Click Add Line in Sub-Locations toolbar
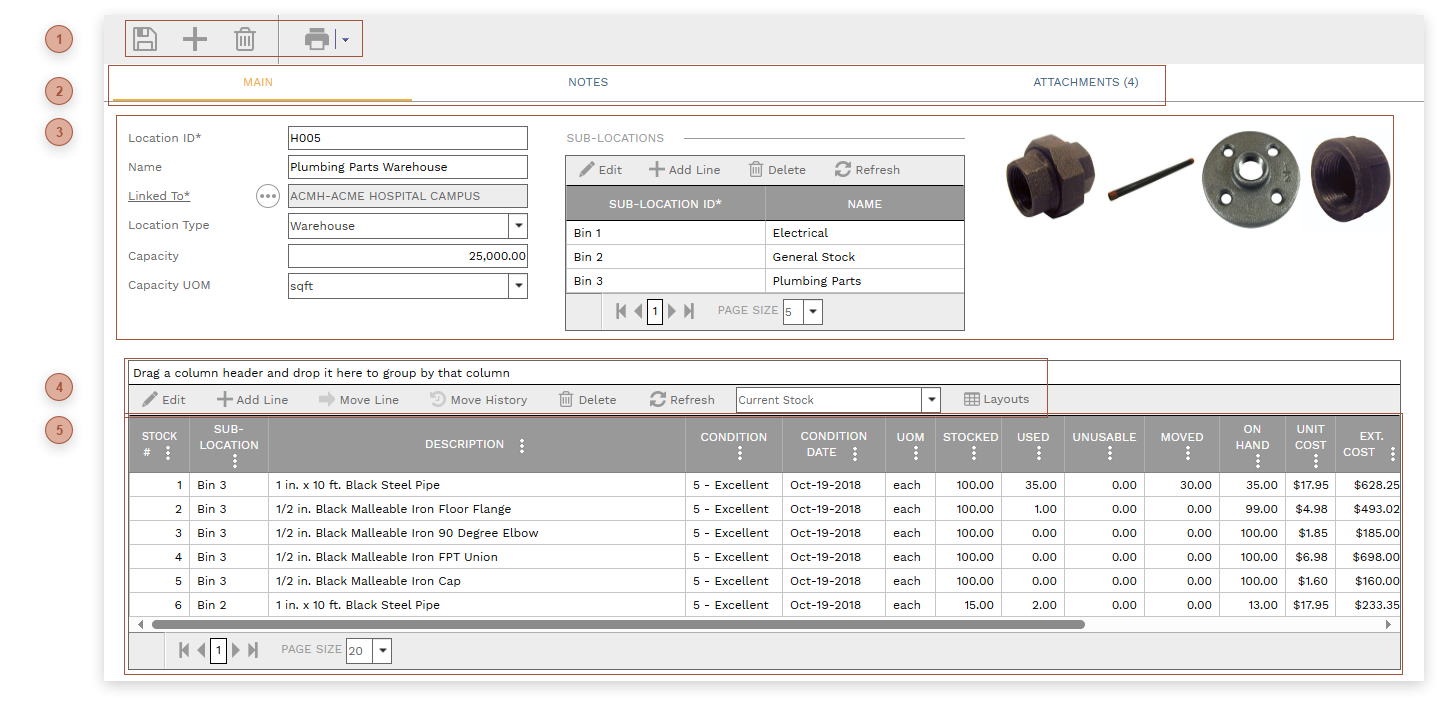 click(x=685, y=170)
